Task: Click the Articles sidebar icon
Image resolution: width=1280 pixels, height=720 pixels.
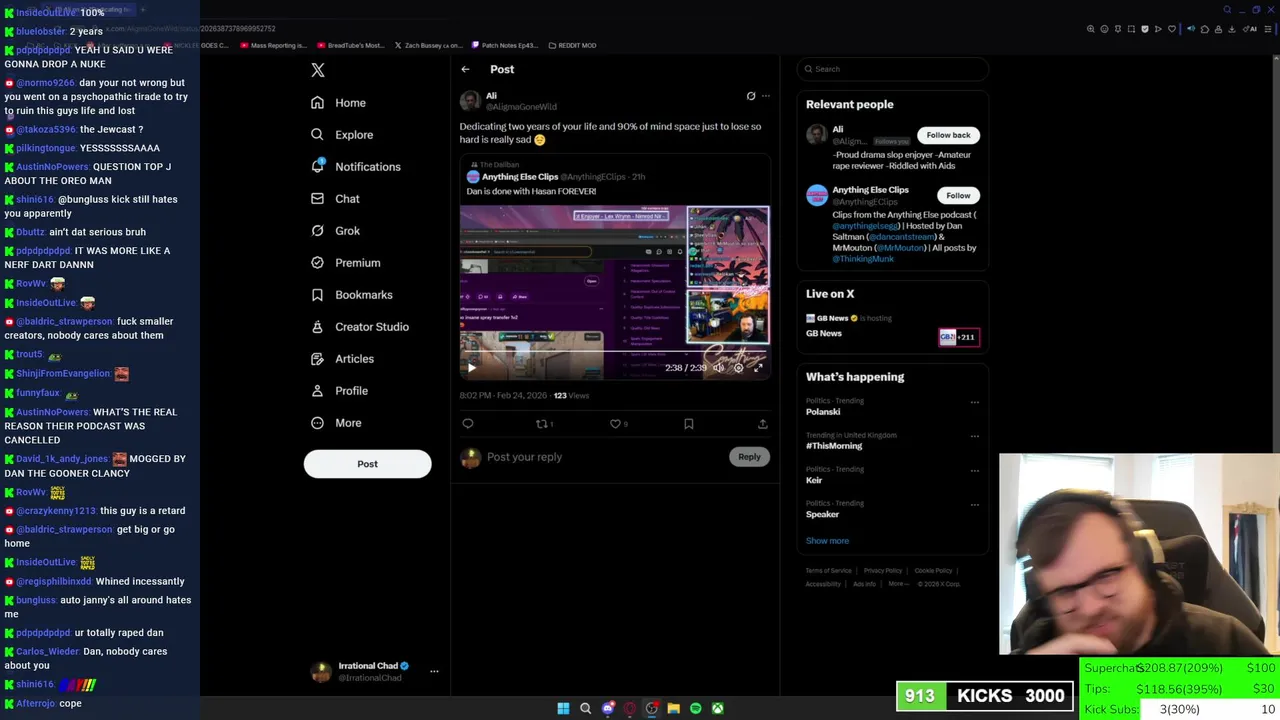Action: [317, 359]
